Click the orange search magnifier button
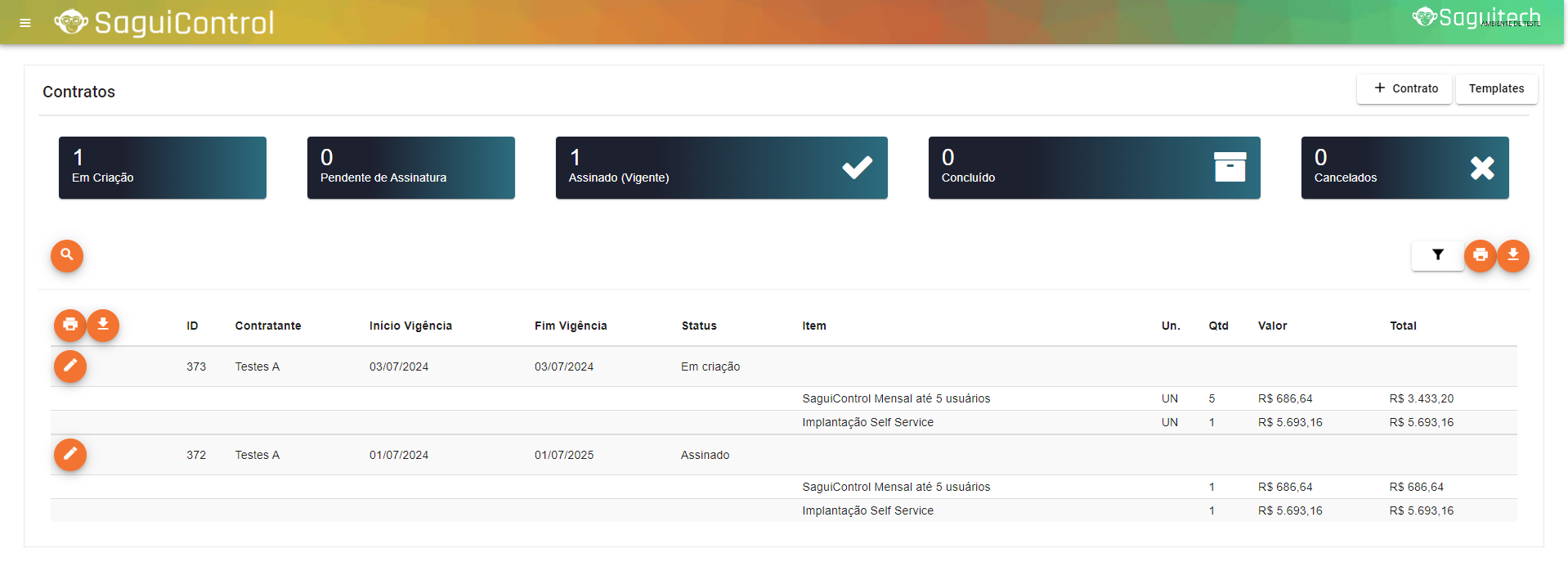This screenshot has height=571, width=1568. click(x=67, y=255)
